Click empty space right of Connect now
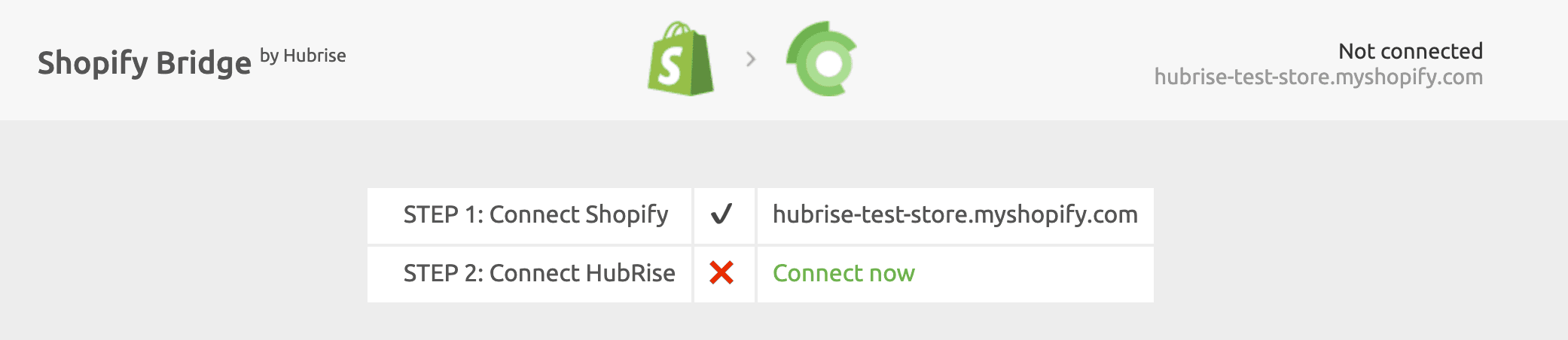 [x=1054, y=274]
